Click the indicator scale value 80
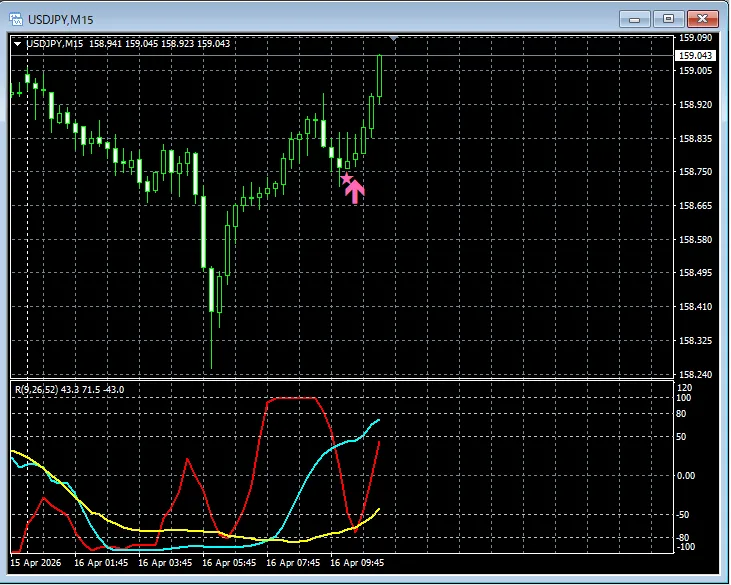Viewport: 731px width, 585px height. pyautogui.click(x=681, y=414)
